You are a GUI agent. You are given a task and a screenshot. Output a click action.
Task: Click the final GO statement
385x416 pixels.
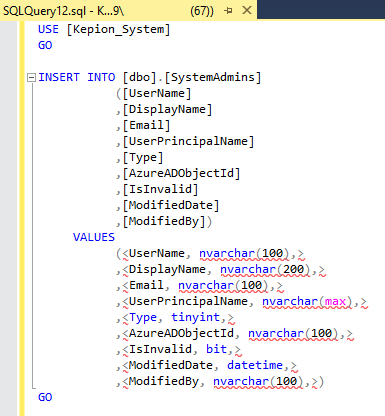[x=45, y=397]
